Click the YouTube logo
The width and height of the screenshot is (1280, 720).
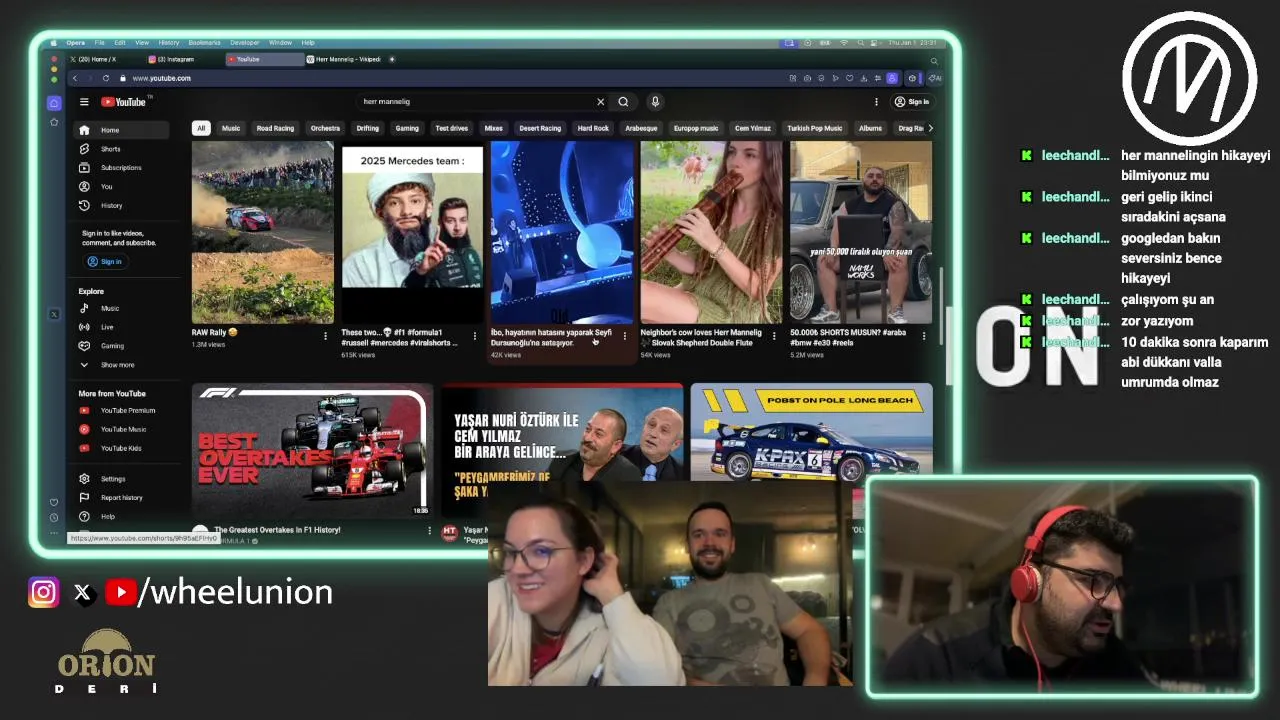[124, 102]
